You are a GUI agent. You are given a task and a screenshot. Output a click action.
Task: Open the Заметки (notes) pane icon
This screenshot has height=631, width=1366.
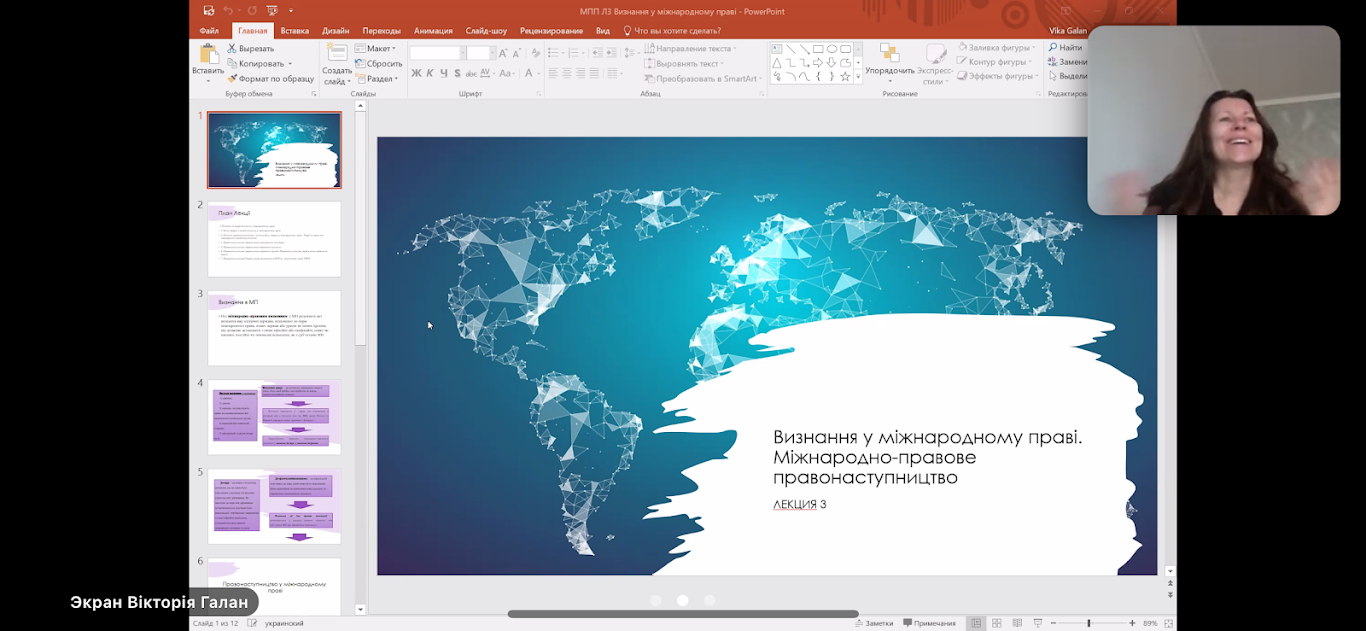point(872,622)
